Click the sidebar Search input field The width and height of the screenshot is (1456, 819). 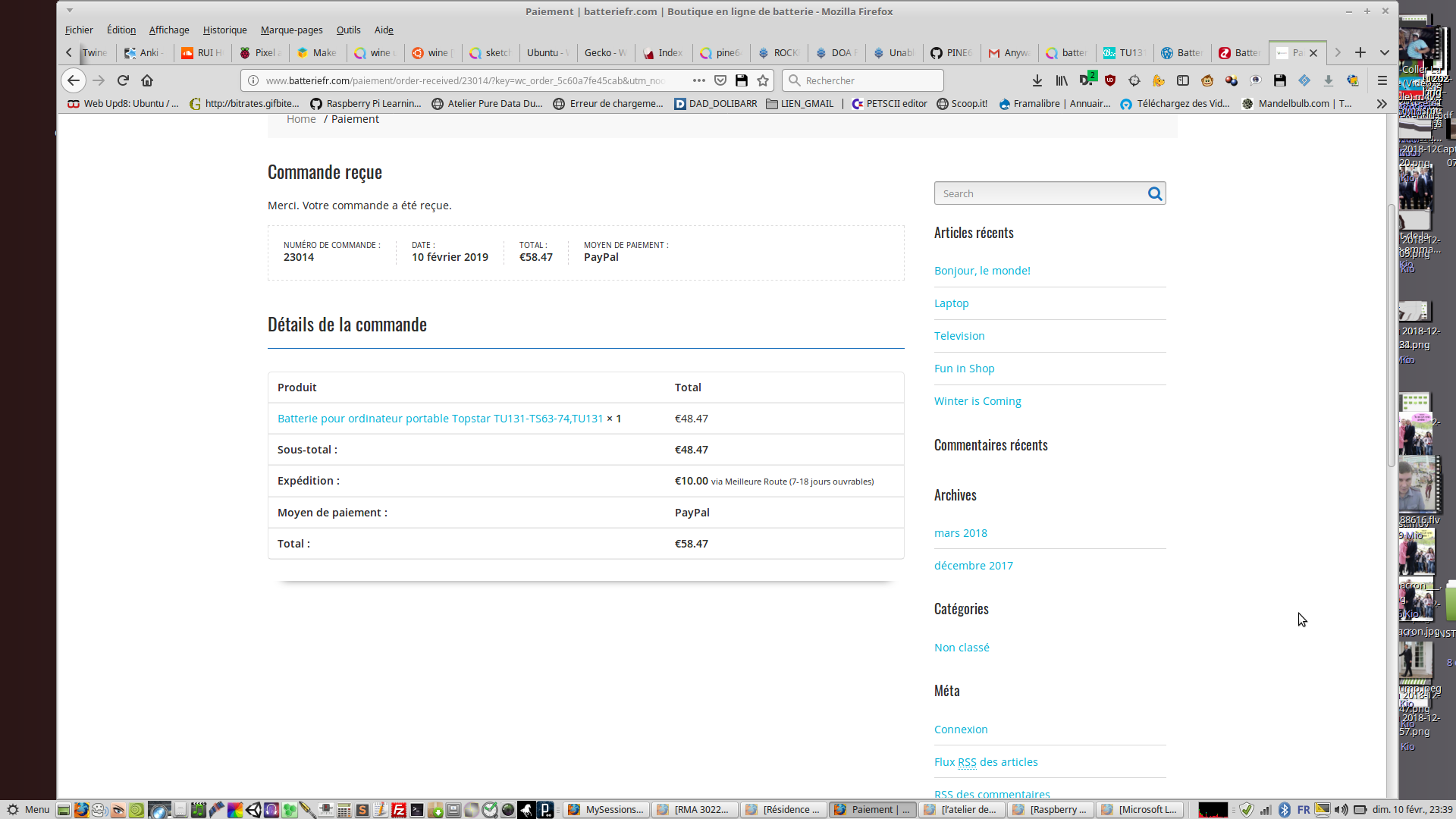[x=1039, y=194]
